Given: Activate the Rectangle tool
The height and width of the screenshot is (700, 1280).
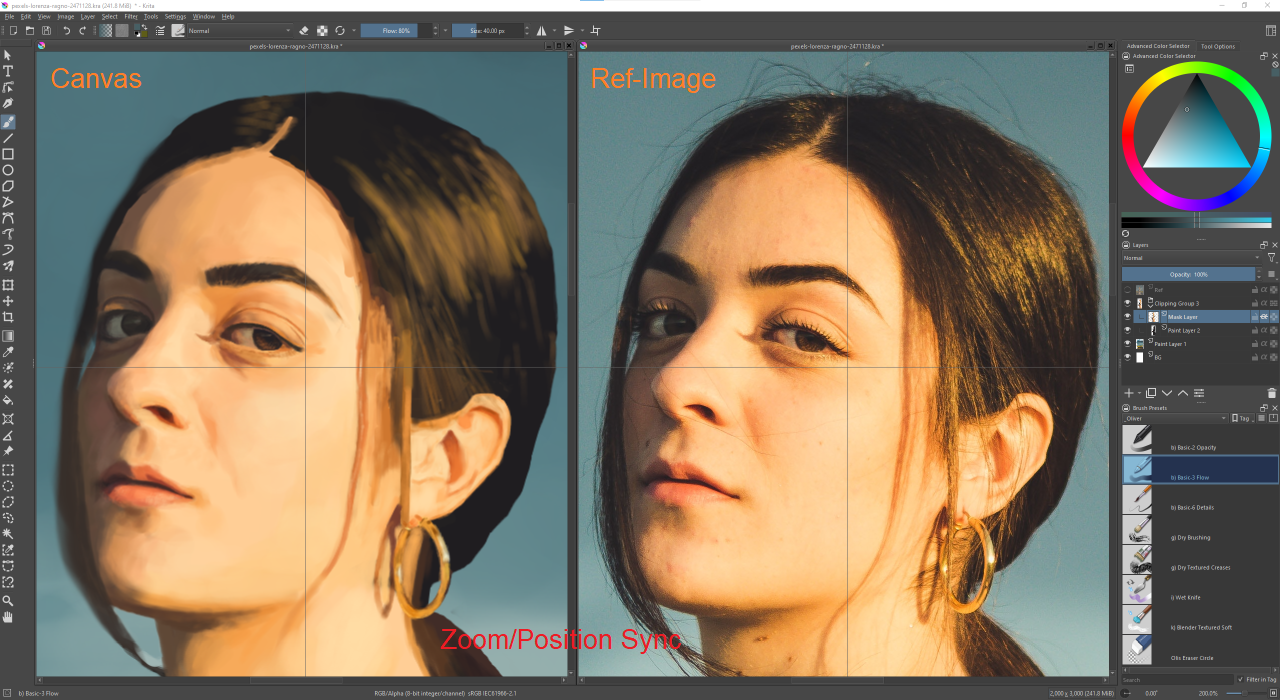Looking at the screenshot, I should click(x=8, y=153).
